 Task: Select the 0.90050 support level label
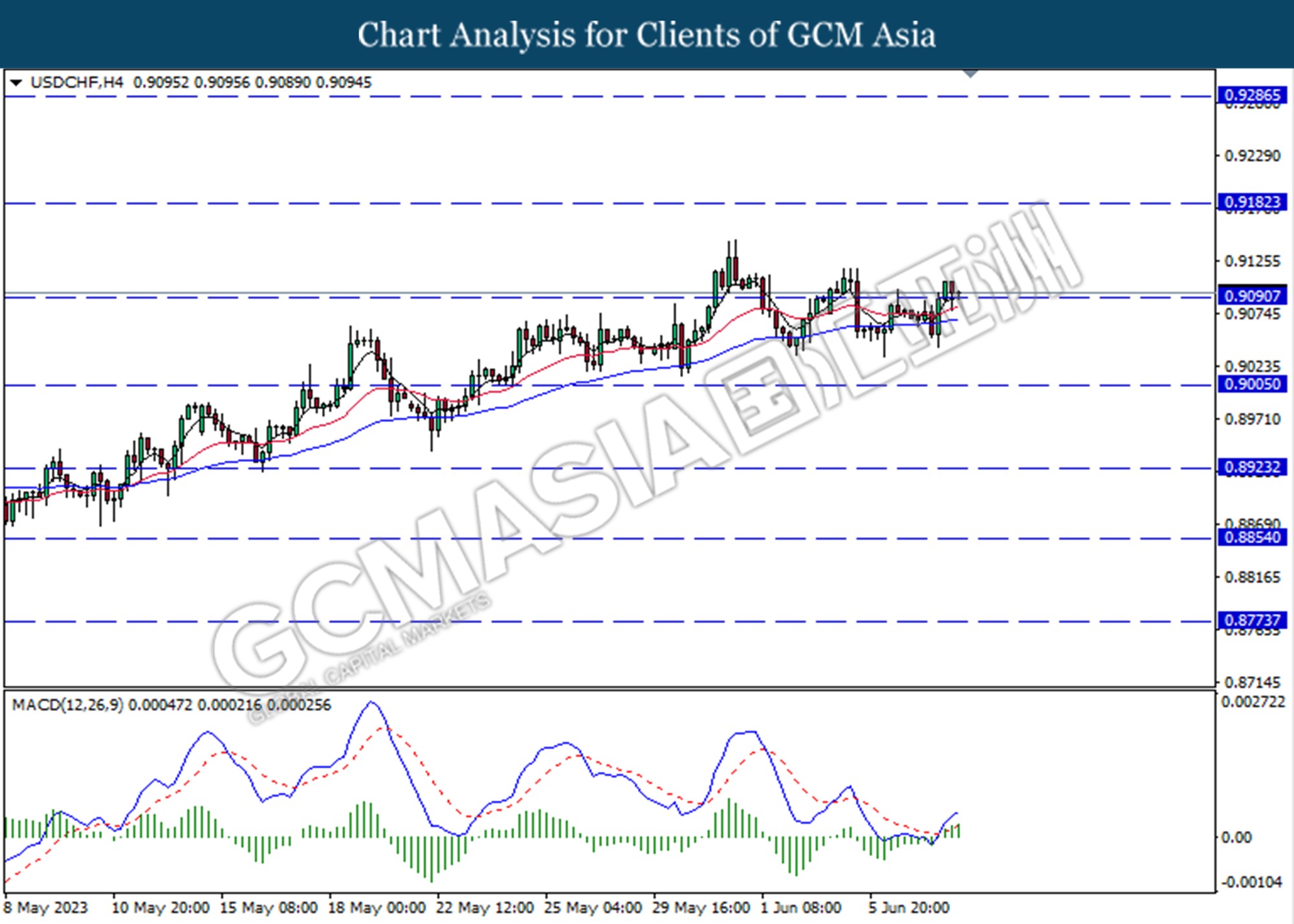coord(1252,384)
